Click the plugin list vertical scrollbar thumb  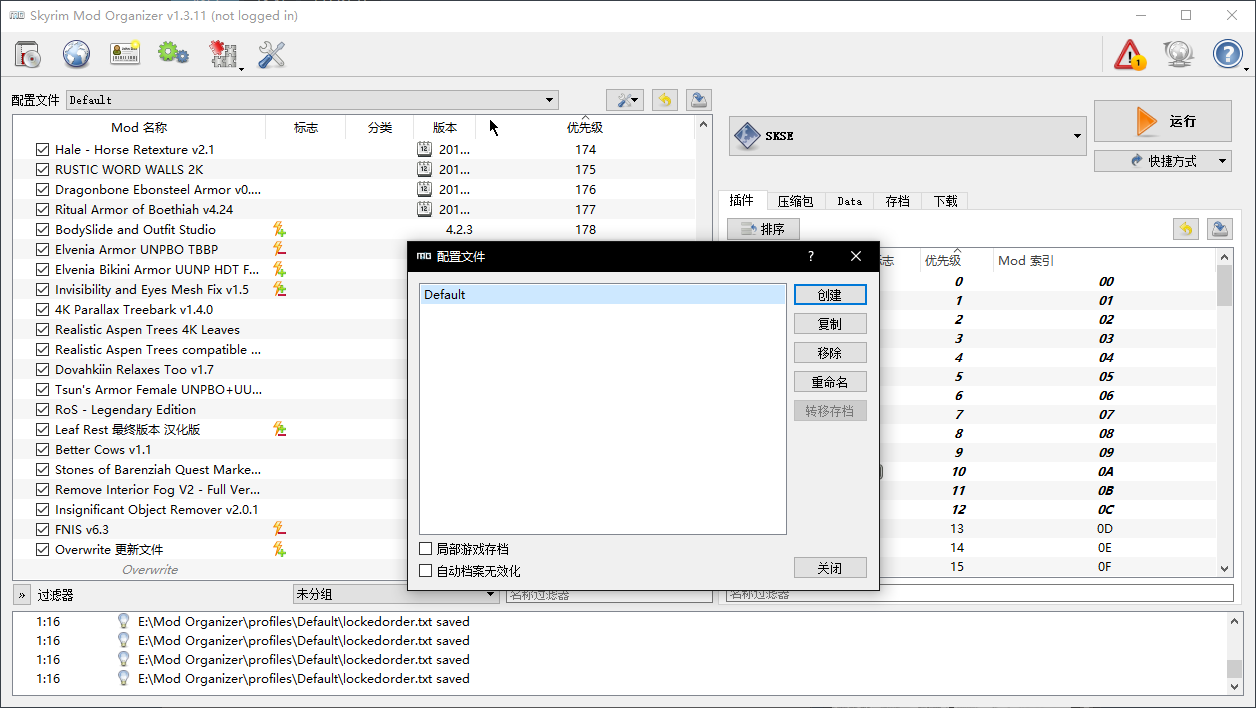[x=1225, y=287]
